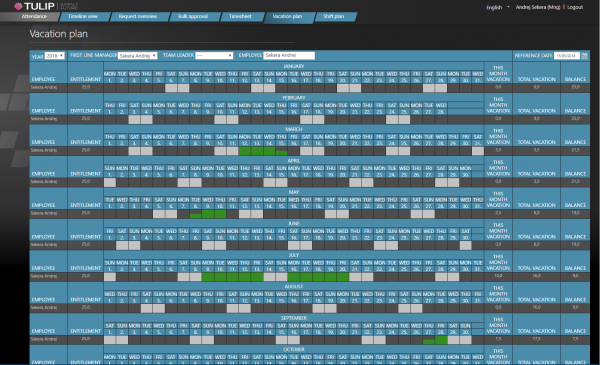Switch to the Shift plan tab
Screen dimensions: 600x365
[334, 16]
